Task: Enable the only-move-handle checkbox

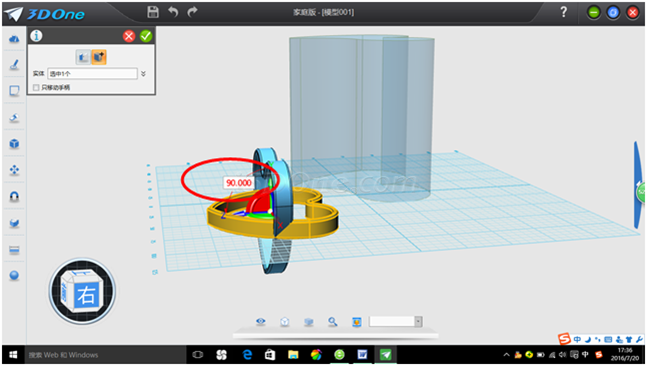Action: click(x=36, y=88)
